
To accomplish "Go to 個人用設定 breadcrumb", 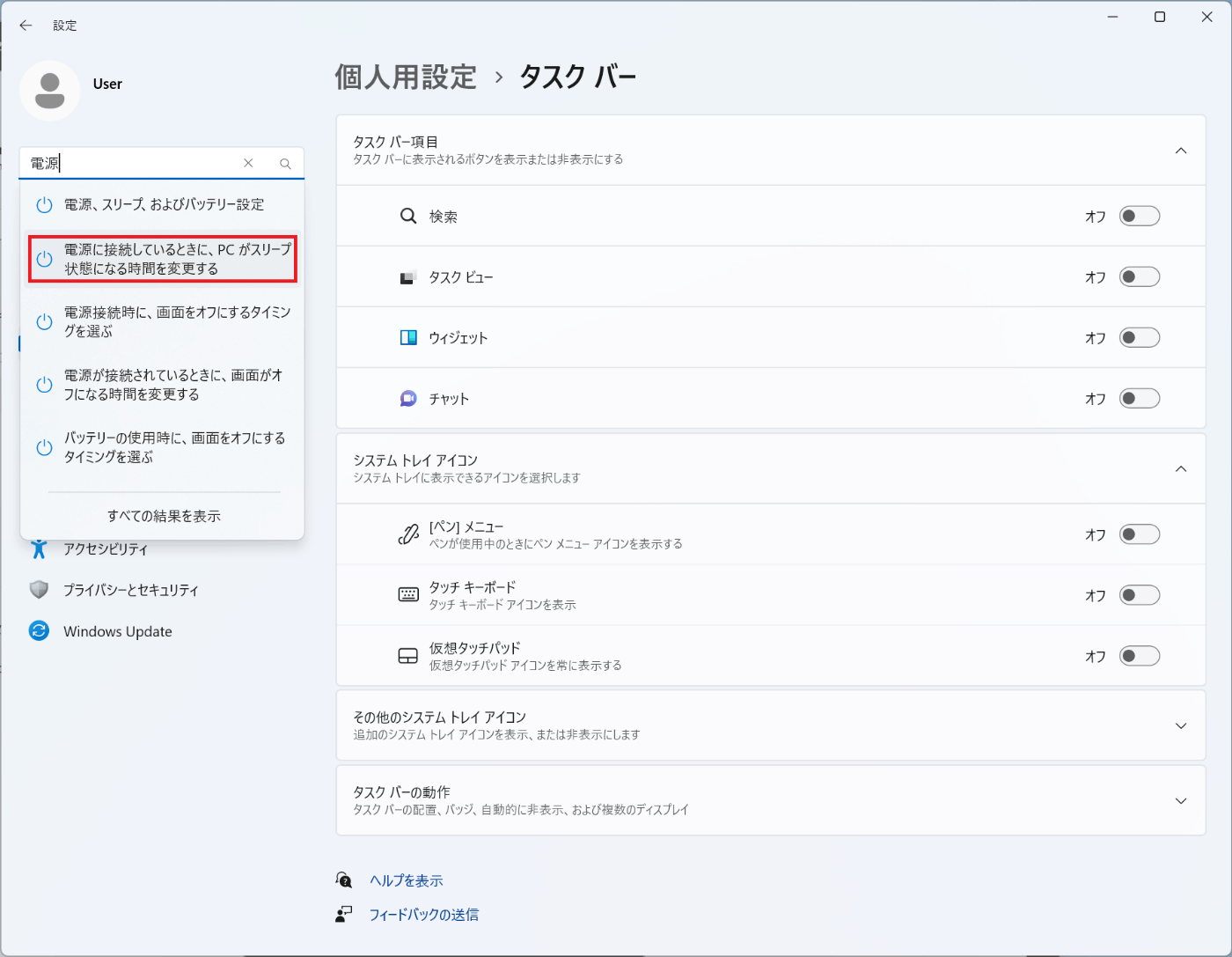I will 406,77.
